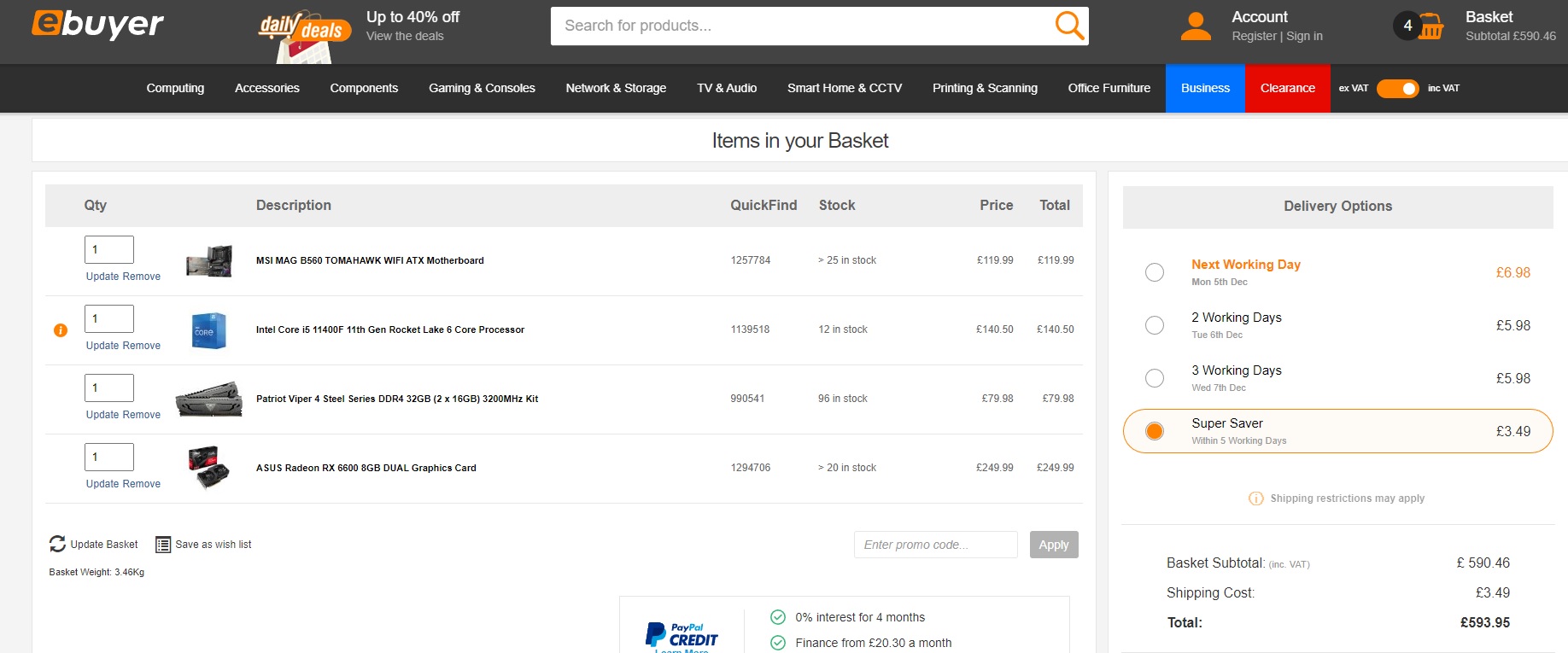Click the Update Basket link text
The image size is (1568, 653).
[104, 545]
